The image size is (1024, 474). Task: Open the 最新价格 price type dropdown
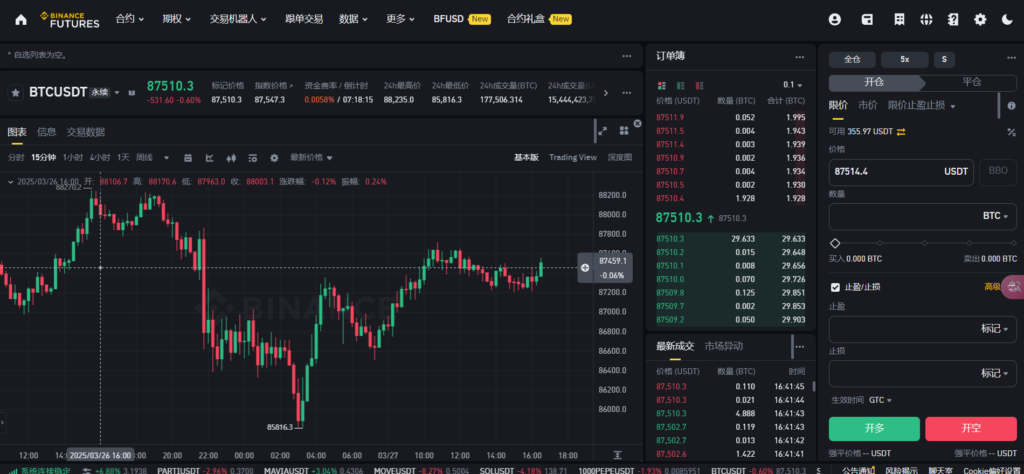point(312,157)
